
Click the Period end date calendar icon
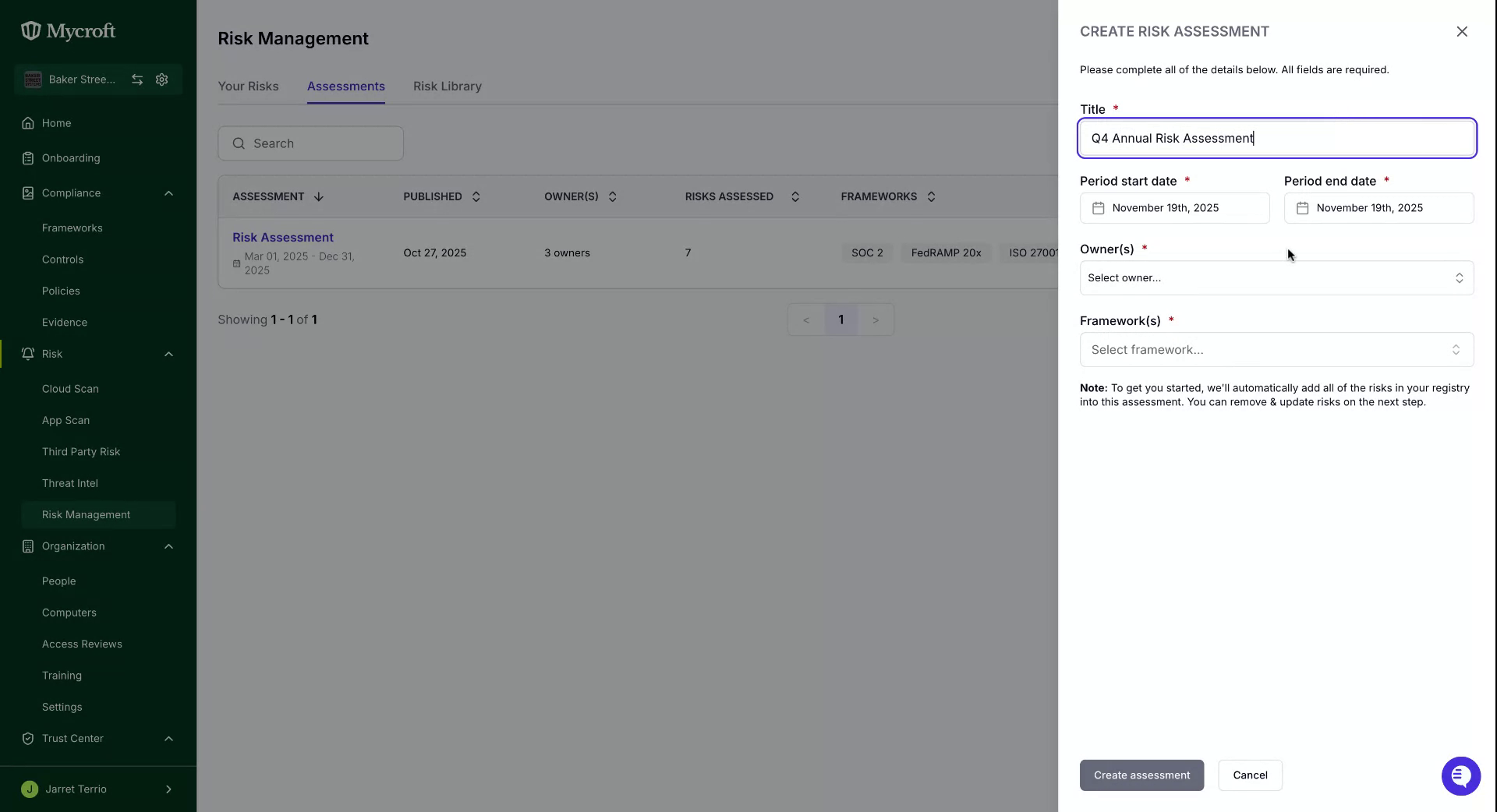pos(1302,208)
